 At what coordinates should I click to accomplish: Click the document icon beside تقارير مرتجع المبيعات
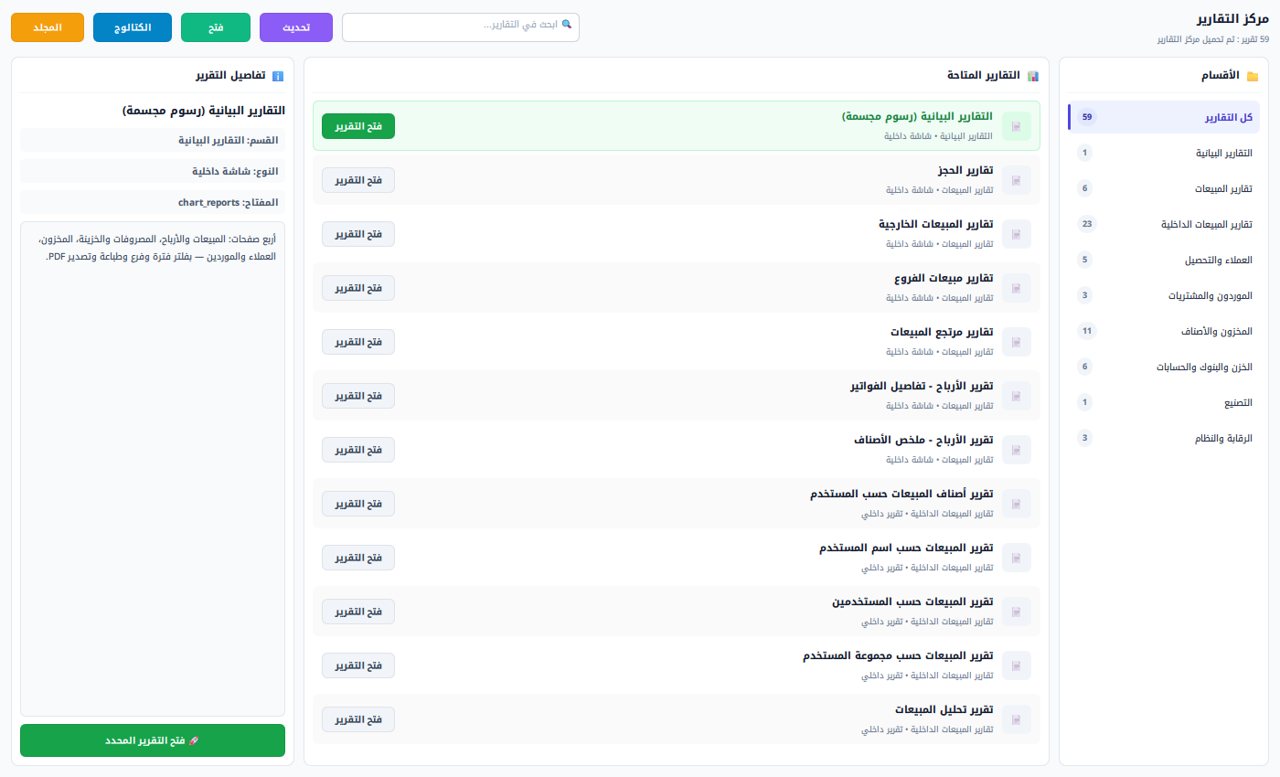(1016, 342)
